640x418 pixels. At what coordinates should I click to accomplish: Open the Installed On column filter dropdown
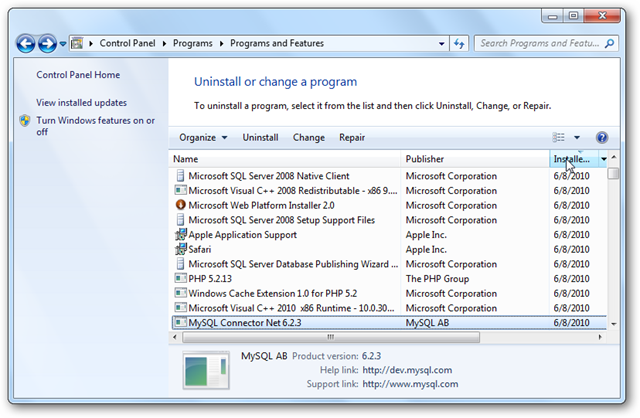603,159
